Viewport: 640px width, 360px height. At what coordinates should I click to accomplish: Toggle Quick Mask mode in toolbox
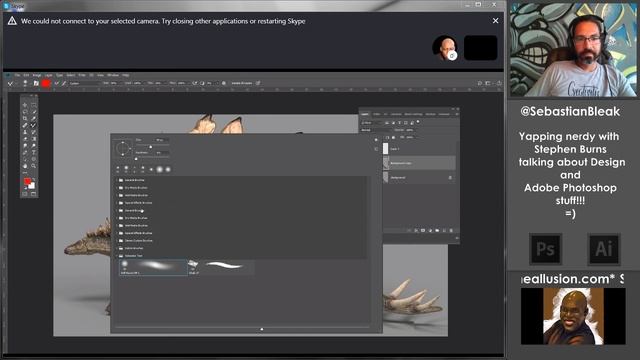tap(25, 194)
